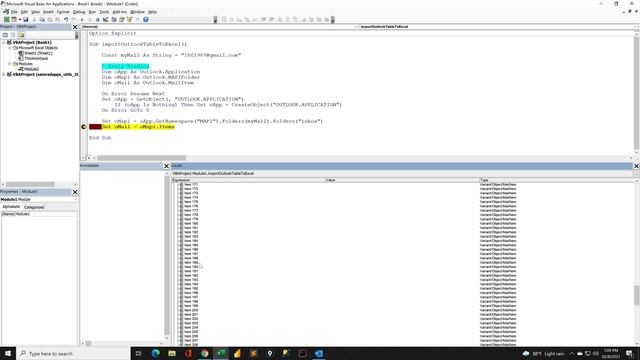Stop execution with the Reset icon
This screenshot has width=640, height=360.
point(98,20)
